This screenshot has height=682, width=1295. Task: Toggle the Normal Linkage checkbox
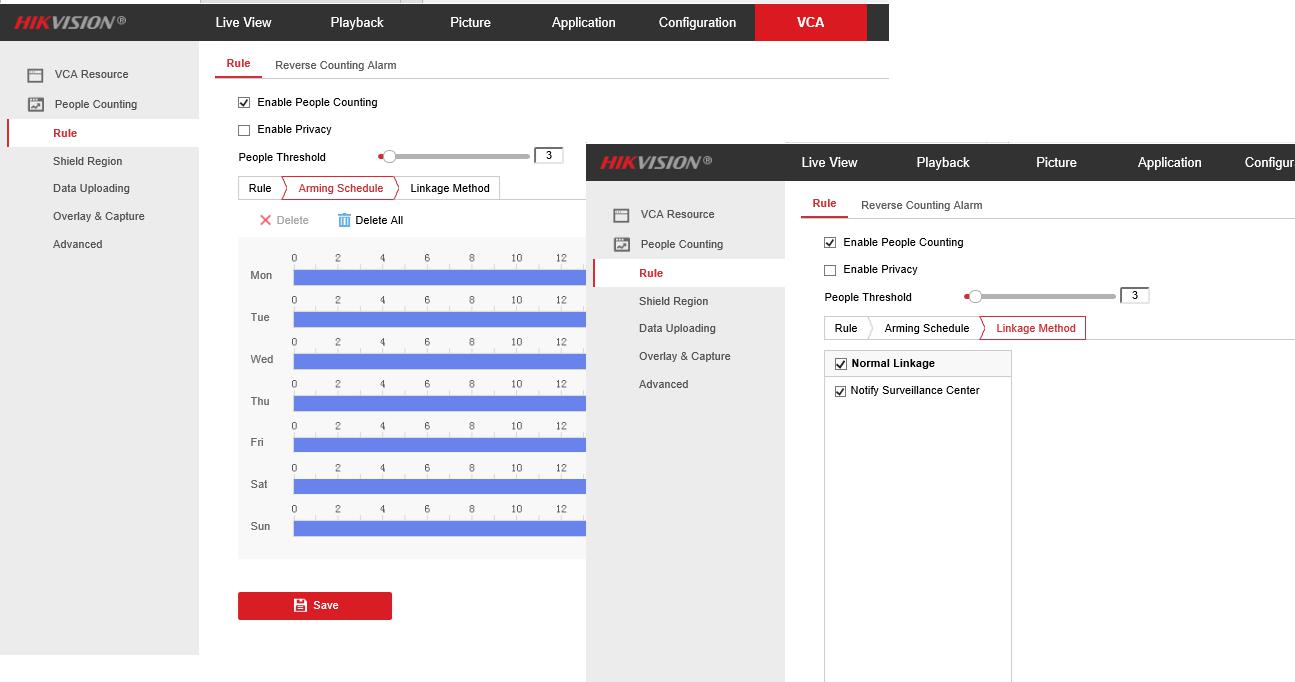pyautogui.click(x=840, y=364)
